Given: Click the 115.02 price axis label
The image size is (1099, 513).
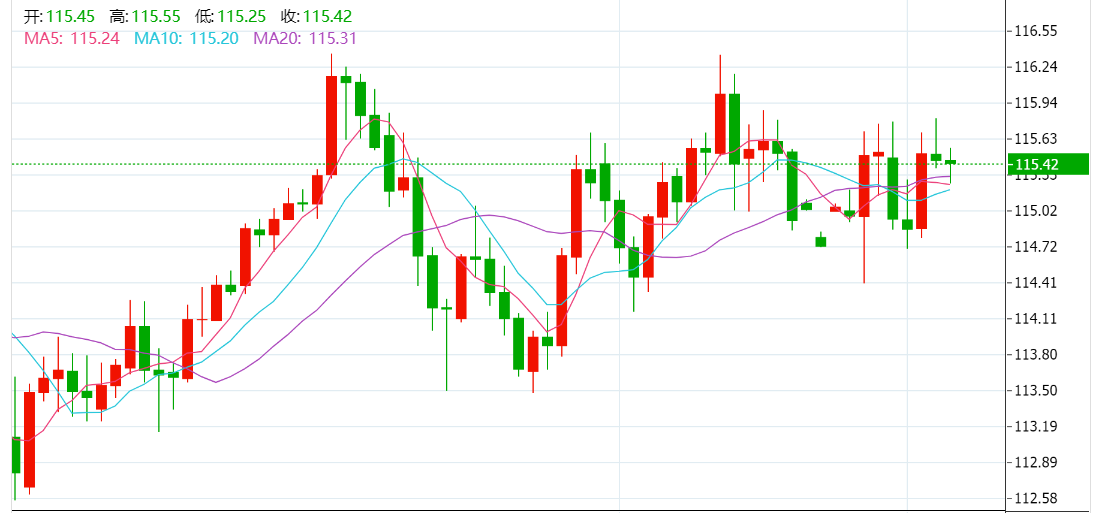Looking at the screenshot, I should [x=1036, y=211].
